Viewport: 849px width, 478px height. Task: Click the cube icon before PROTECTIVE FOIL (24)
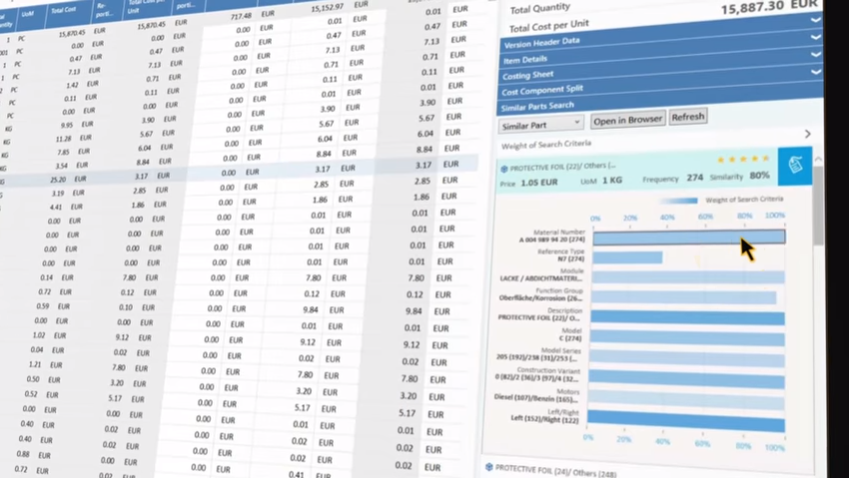489,467
